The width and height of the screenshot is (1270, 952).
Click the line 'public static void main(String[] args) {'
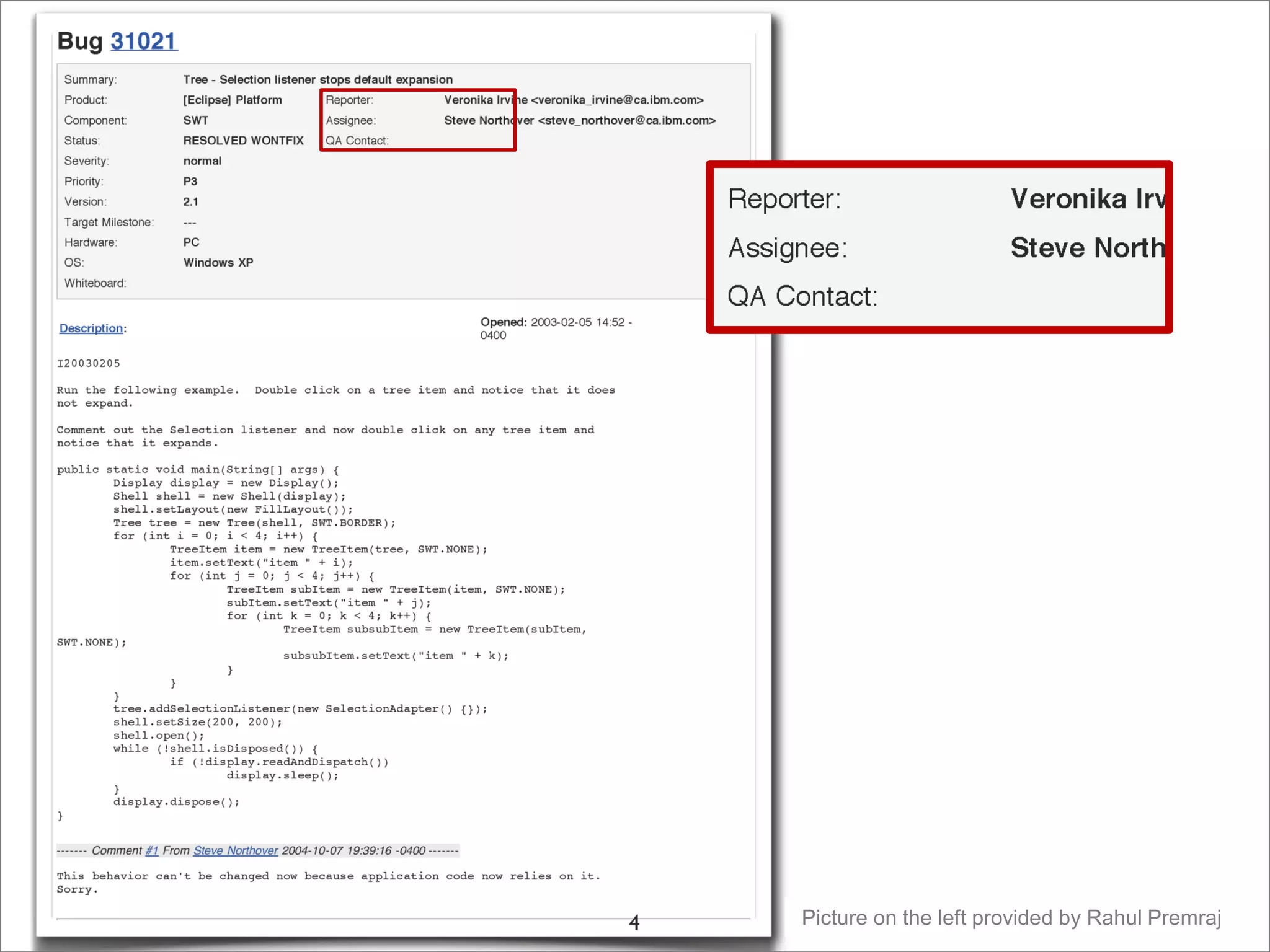[198, 470]
